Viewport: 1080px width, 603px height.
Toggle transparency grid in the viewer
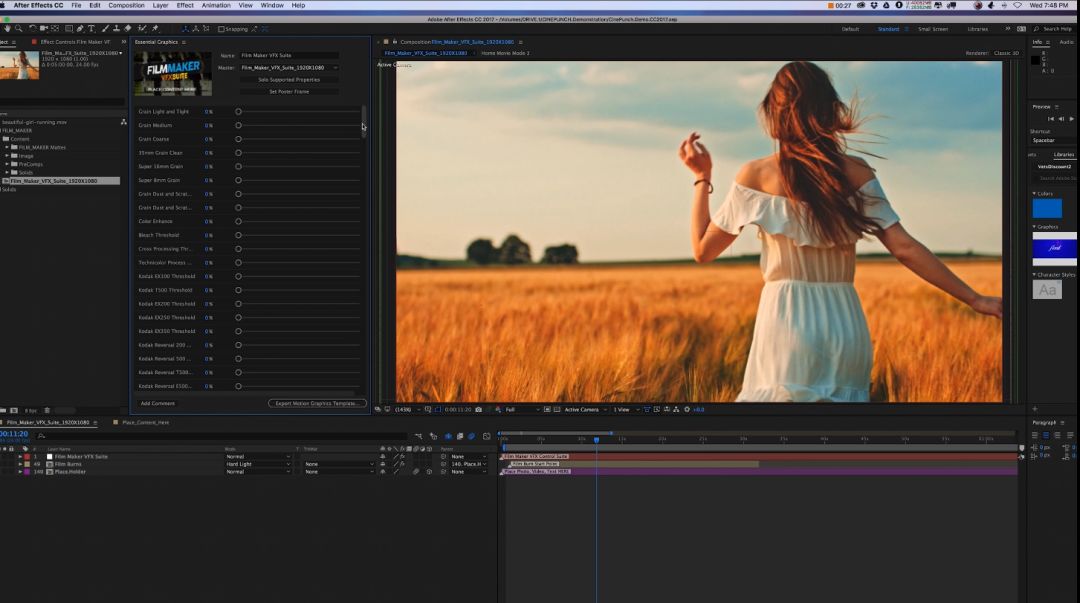(x=557, y=409)
